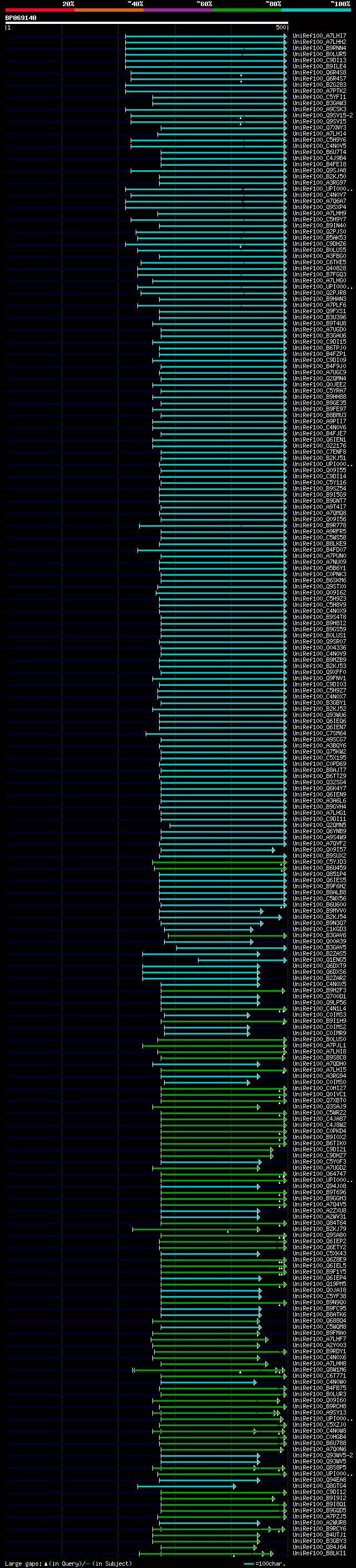Select hit label UniRef100_A7PTK2
Screen dimensions: 356x1568
(x=319, y=91)
